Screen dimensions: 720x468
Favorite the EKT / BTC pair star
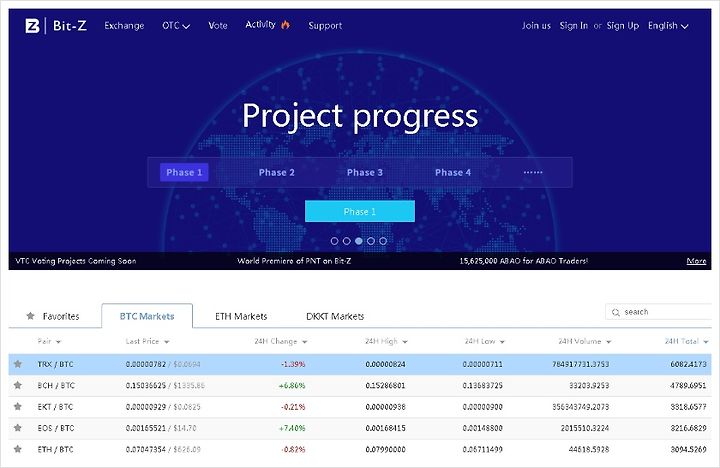pos(17,406)
